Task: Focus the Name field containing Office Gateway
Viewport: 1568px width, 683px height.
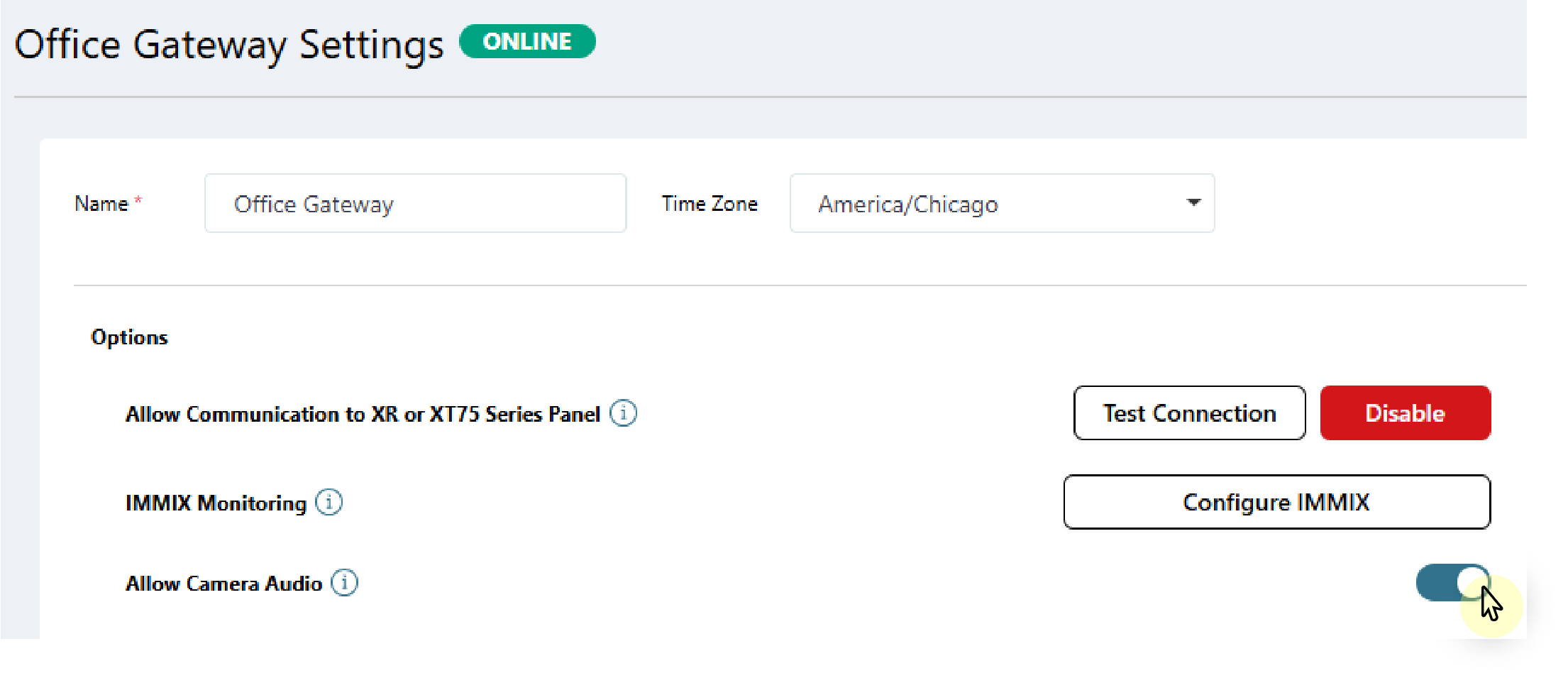Action: (415, 204)
